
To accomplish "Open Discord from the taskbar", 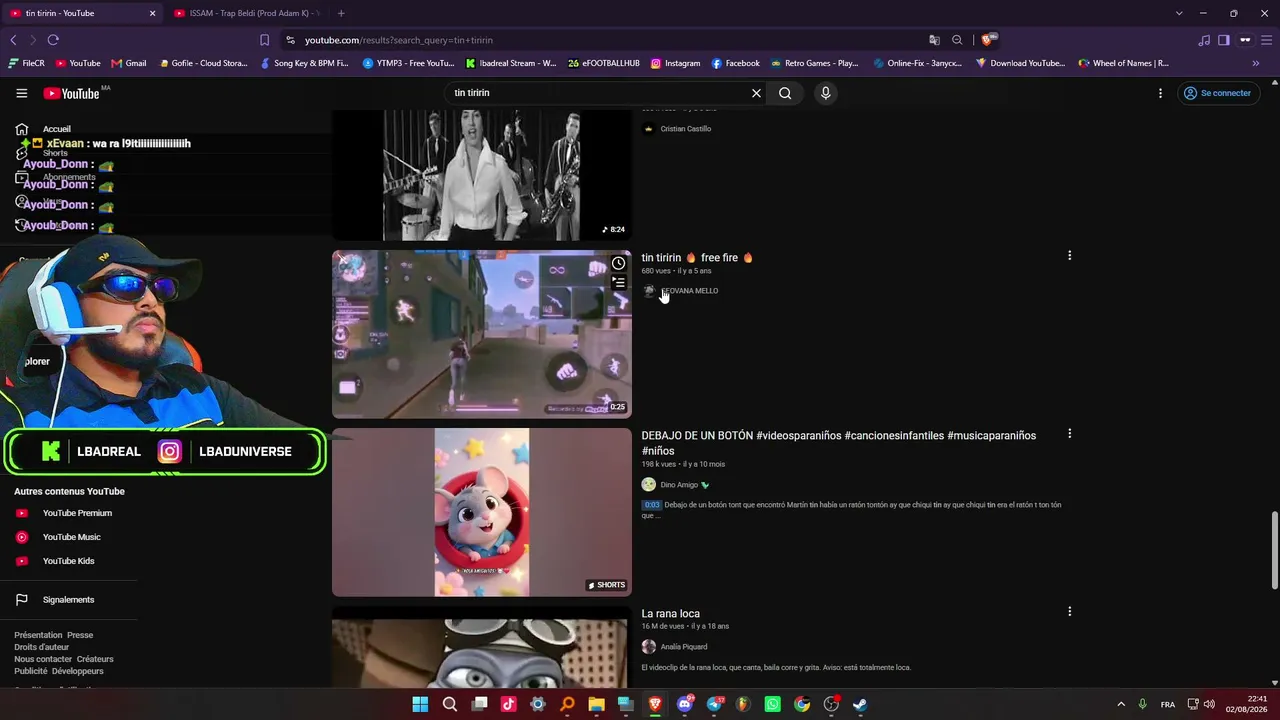I will [685, 704].
